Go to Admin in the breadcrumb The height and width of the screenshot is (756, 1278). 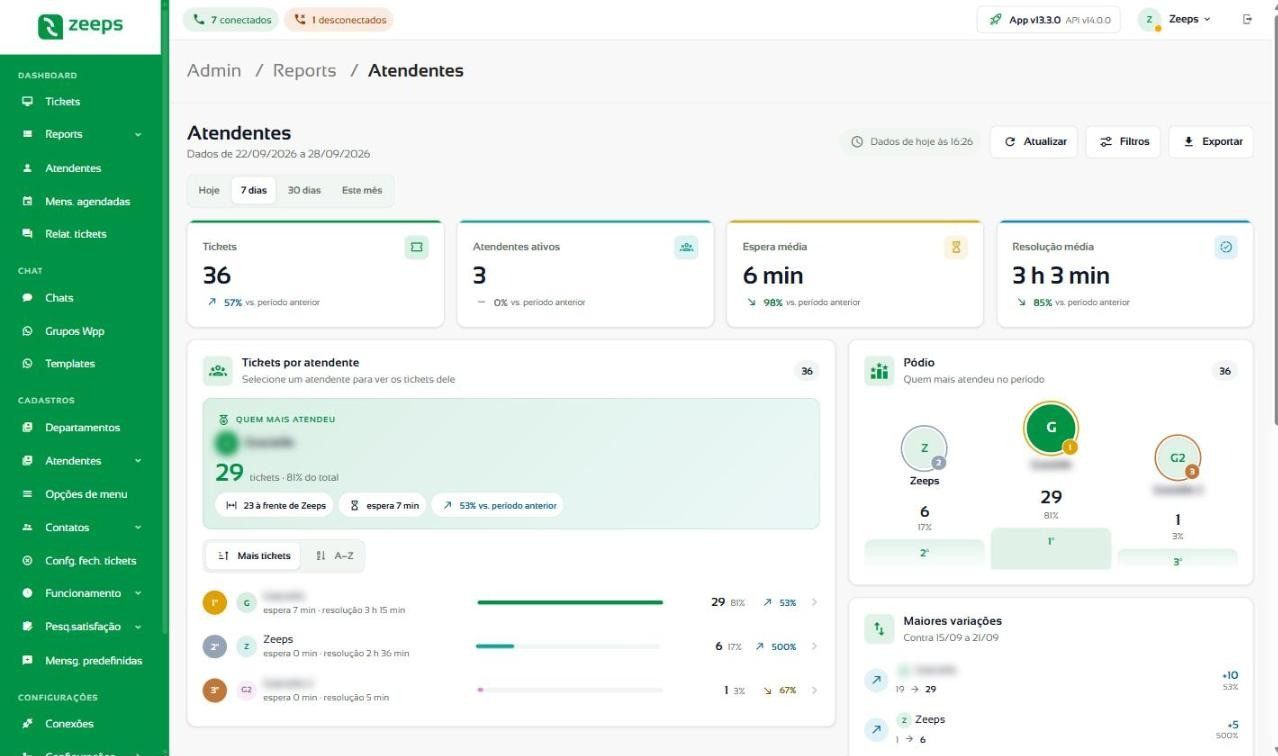pyautogui.click(x=214, y=71)
